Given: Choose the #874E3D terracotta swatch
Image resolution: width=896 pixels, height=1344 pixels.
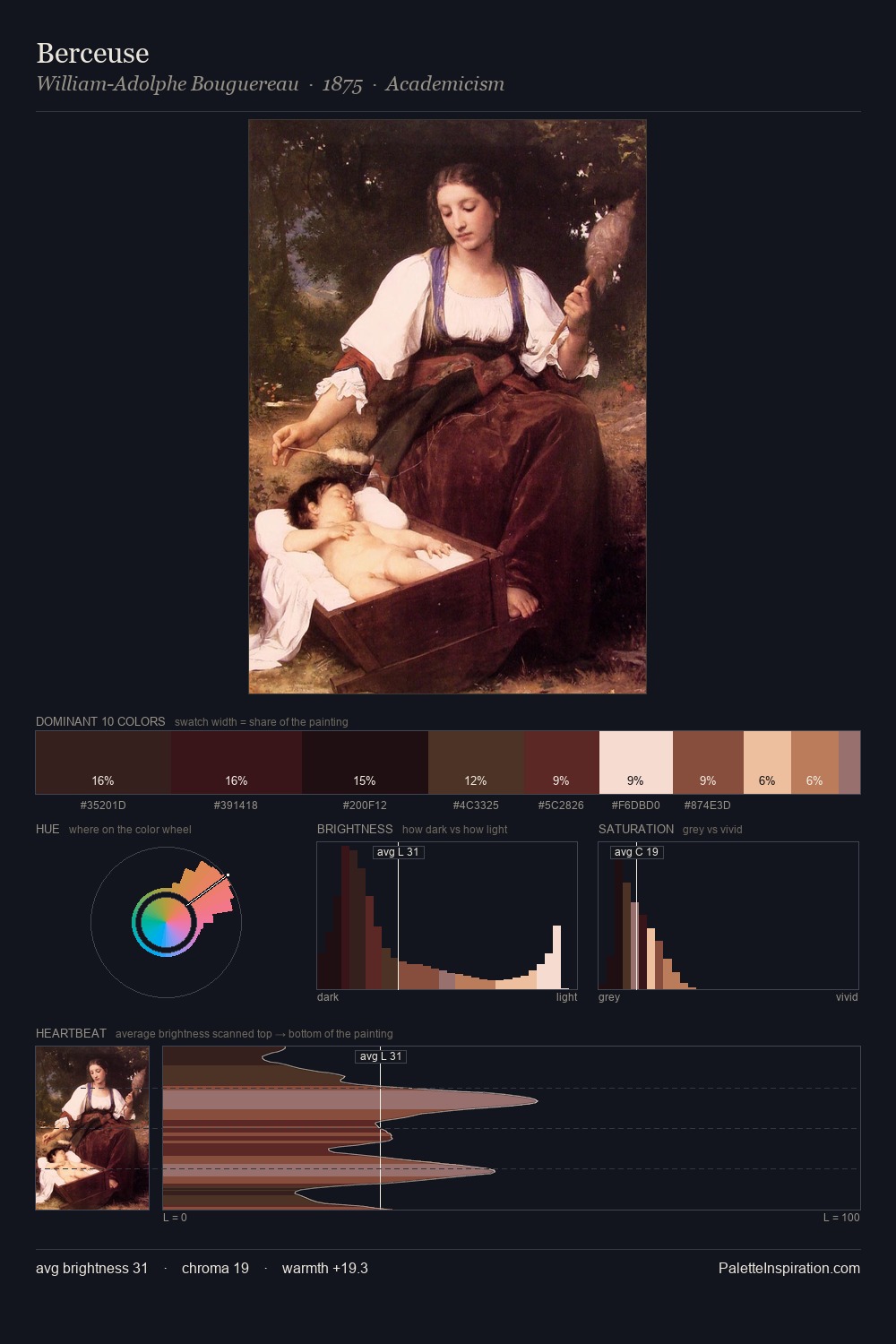Looking at the screenshot, I should click(x=708, y=762).
